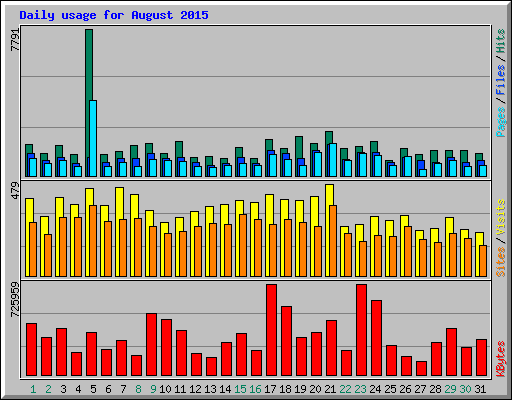Click the day 26 axis label
Image resolution: width=512 pixels, height=400 pixels.
(x=405, y=389)
